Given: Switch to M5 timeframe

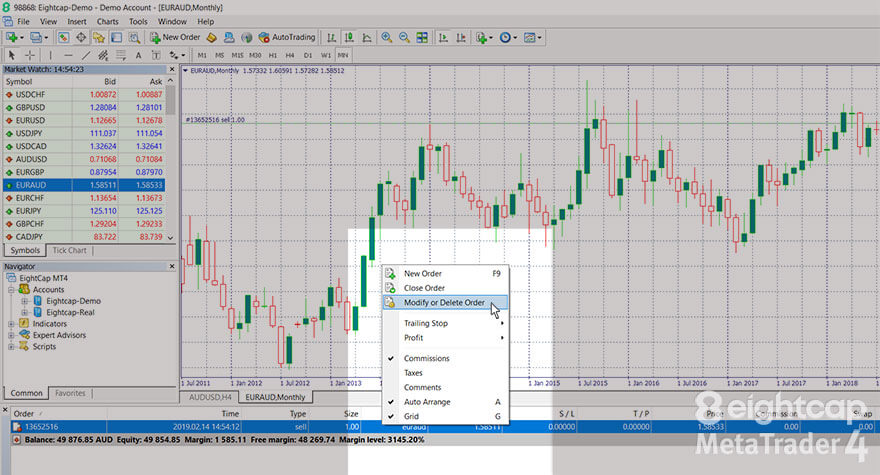Looking at the screenshot, I should point(219,55).
